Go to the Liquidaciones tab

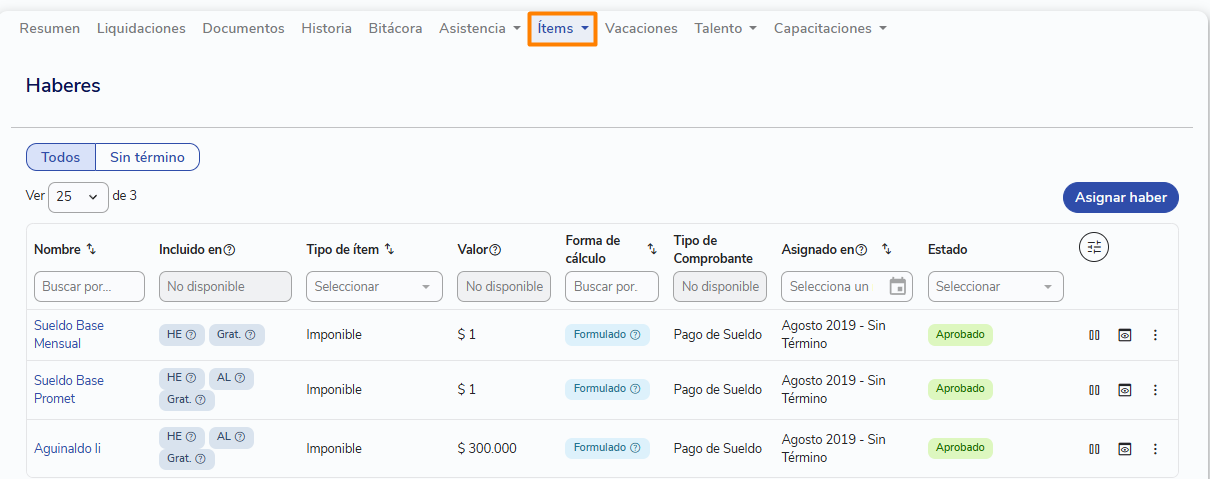pyautogui.click(x=141, y=29)
